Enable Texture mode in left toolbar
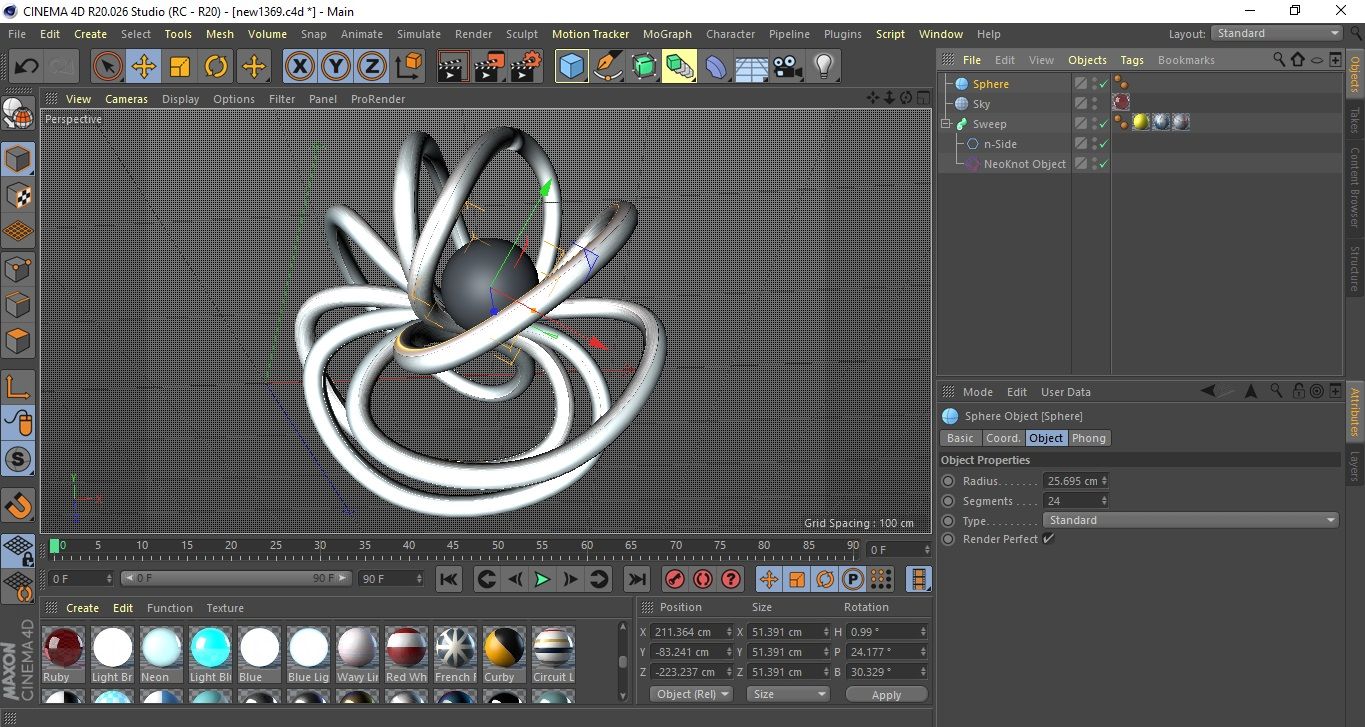The height and width of the screenshot is (727, 1365). click(18, 195)
